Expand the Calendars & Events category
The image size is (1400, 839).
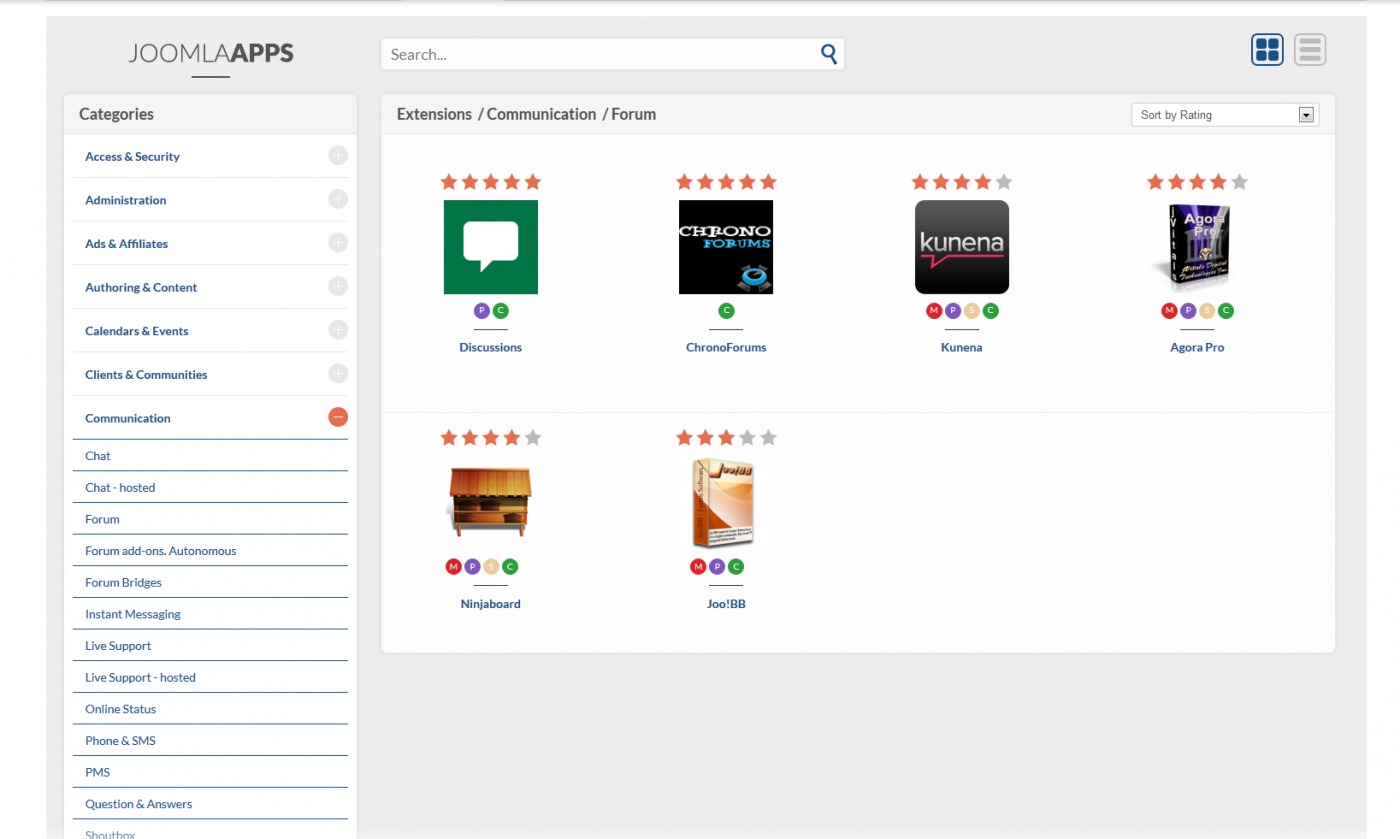(x=338, y=330)
